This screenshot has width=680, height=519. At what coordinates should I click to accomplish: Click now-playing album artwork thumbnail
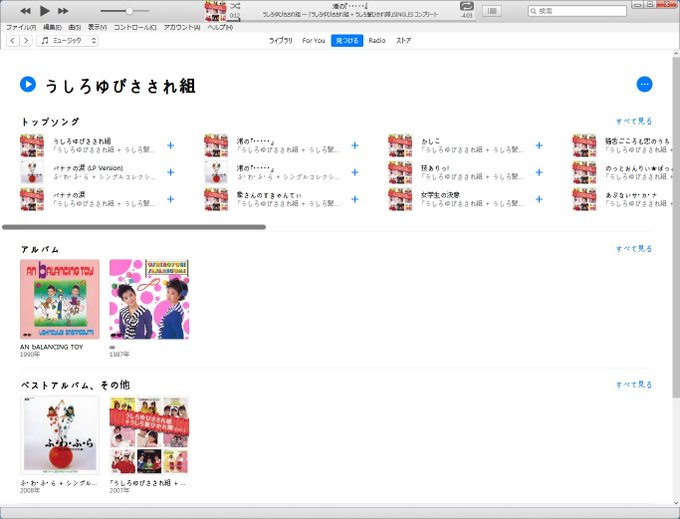216,11
